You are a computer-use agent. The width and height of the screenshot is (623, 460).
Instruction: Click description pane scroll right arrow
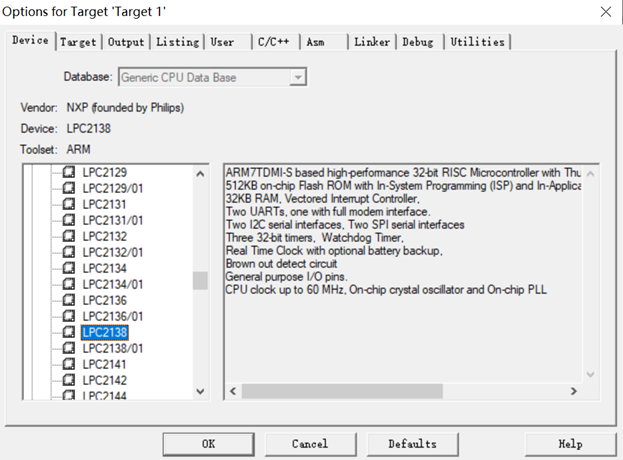pos(573,391)
